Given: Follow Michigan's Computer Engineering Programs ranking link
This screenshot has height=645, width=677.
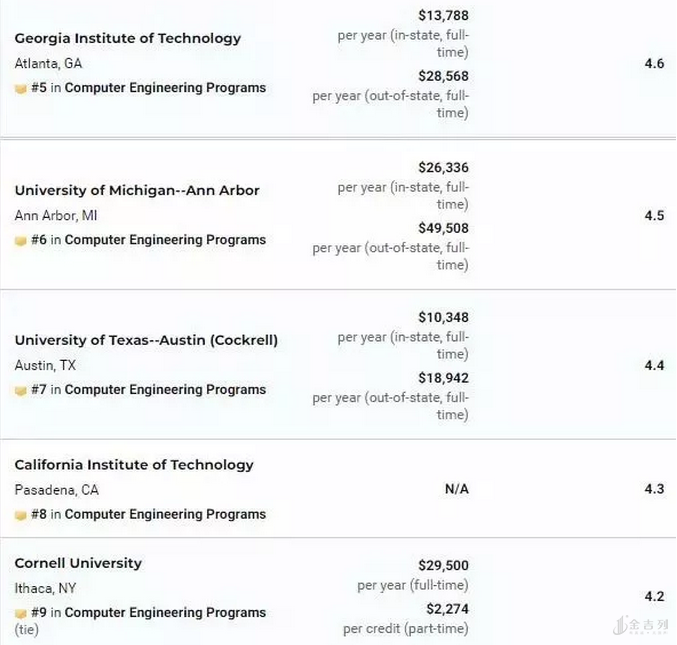Looking at the screenshot, I should (x=165, y=240).
